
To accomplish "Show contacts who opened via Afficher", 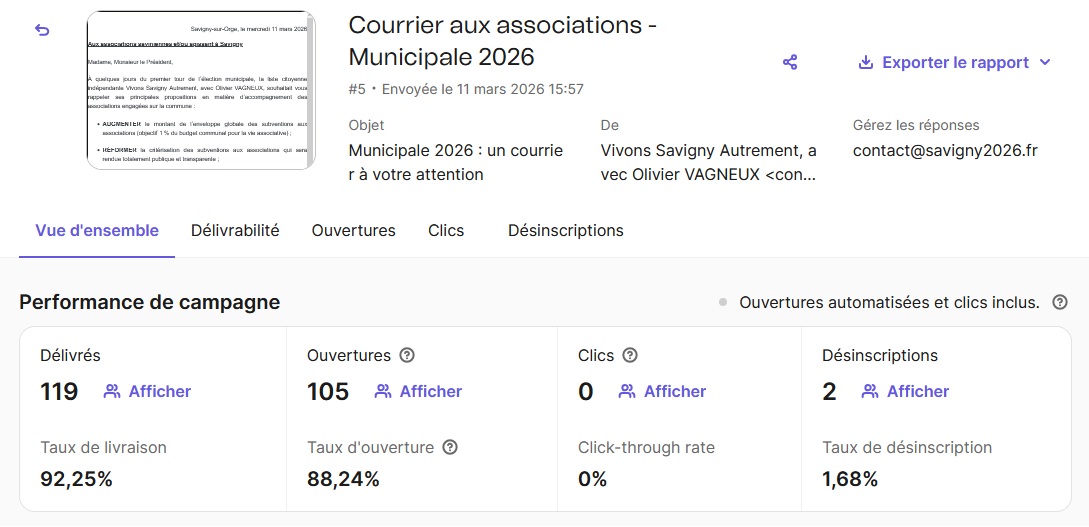I will click(430, 391).
